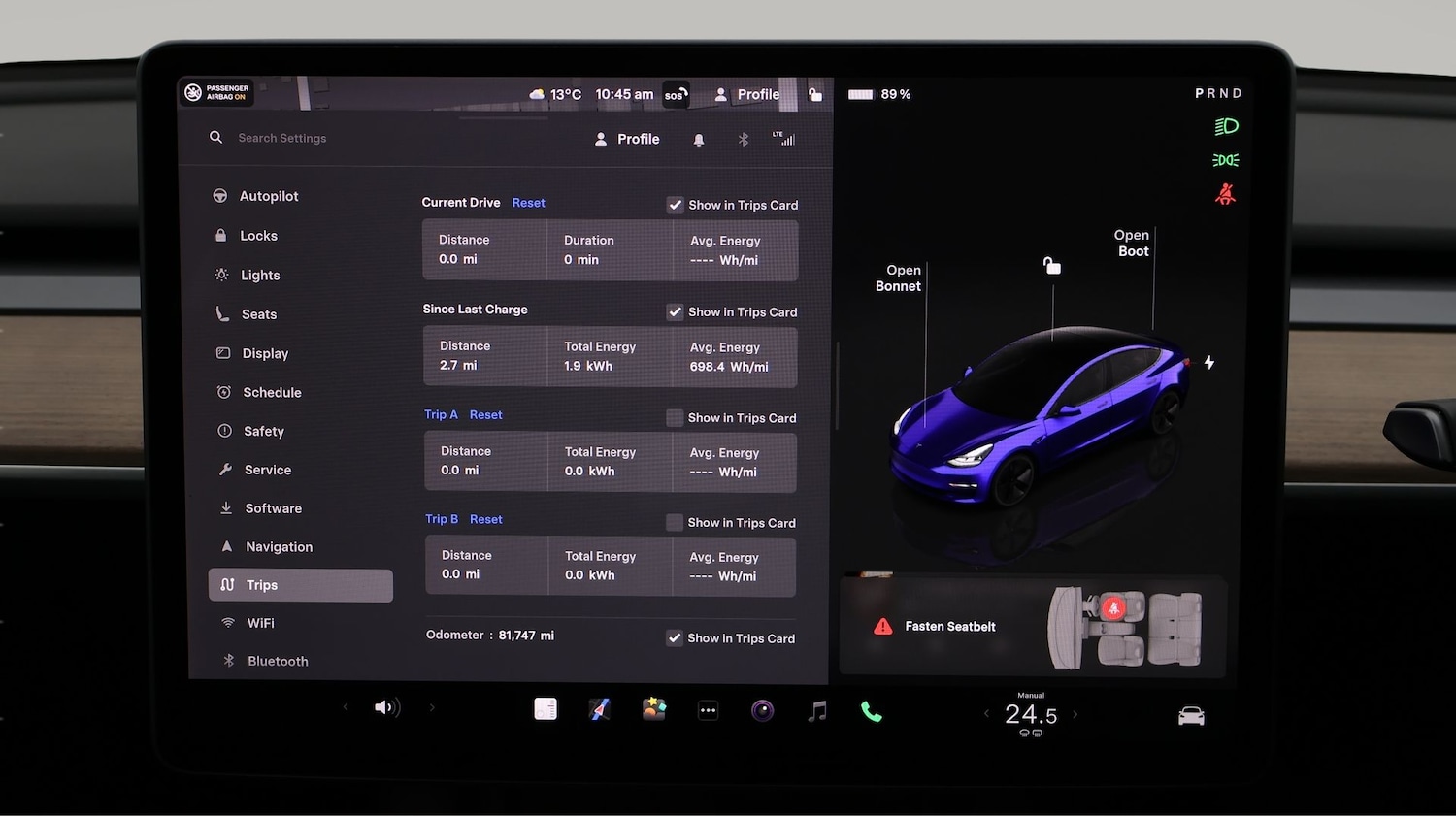Uncheck Show in Trips Card for Current Drive
This screenshot has height=816, width=1456.
click(x=675, y=205)
